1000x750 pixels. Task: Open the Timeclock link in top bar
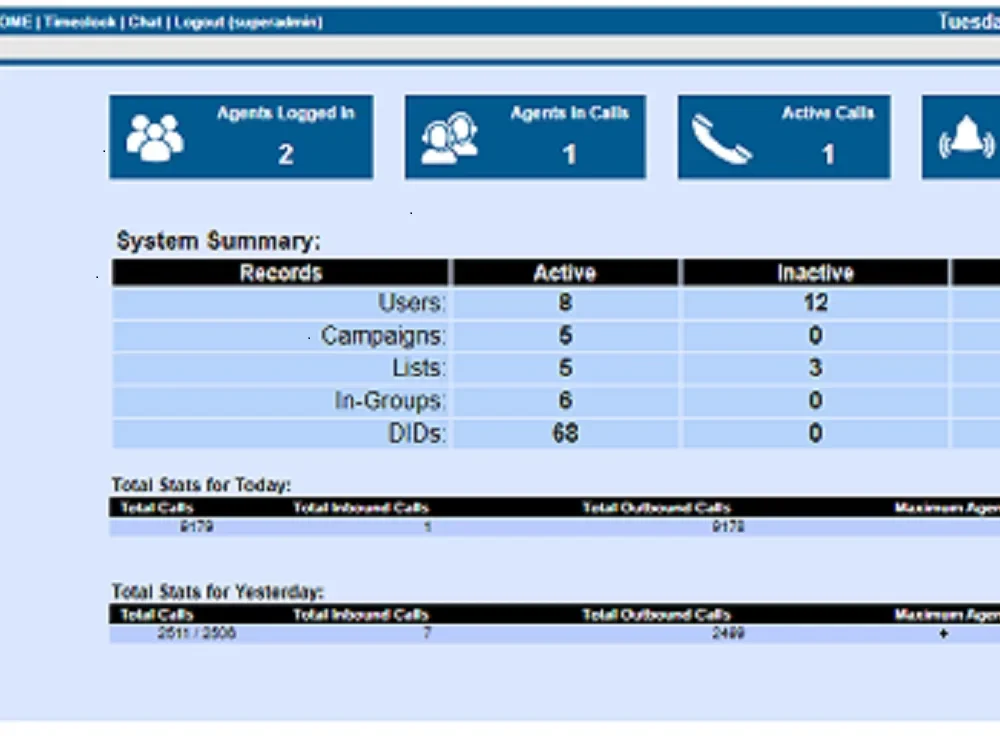80,22
